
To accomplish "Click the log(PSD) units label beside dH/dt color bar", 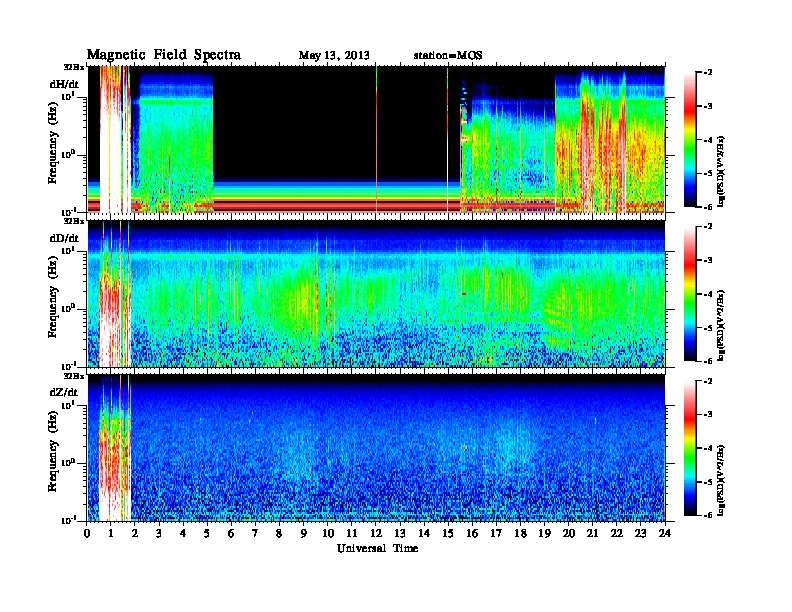I will pos(722,171).
